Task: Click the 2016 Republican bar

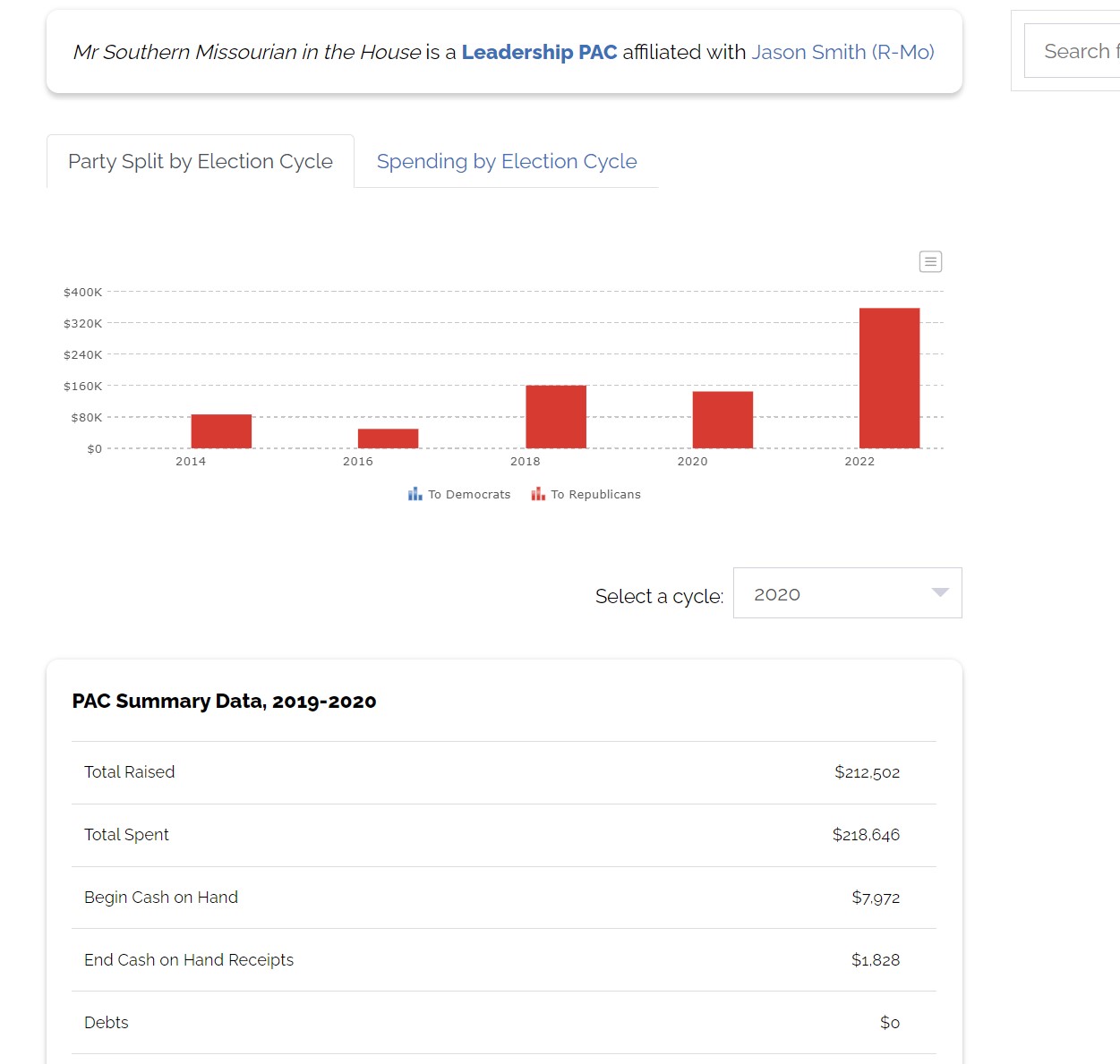Action: point(388,438)
